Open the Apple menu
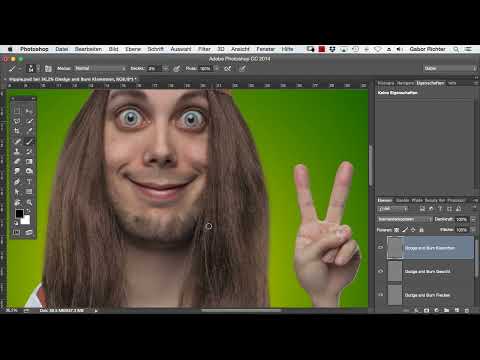This screenshot has width=480, height=360. pyautogui.click(x=10, y=49)
